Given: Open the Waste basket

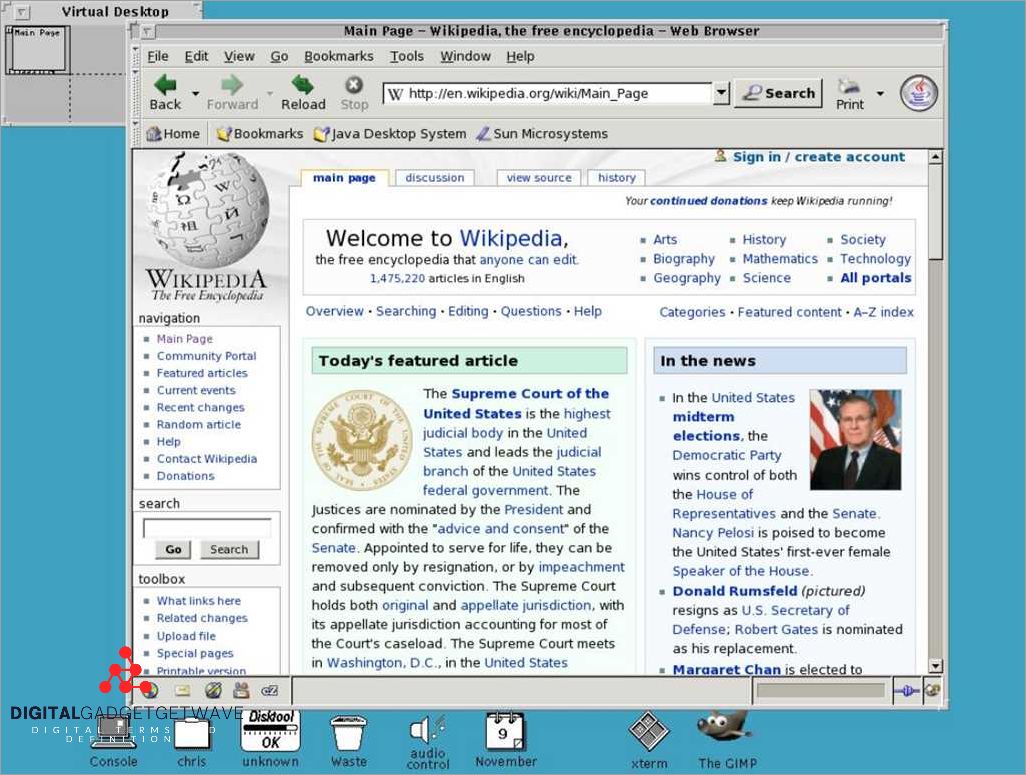Looking at the screenshot, I should click(349, 735).
